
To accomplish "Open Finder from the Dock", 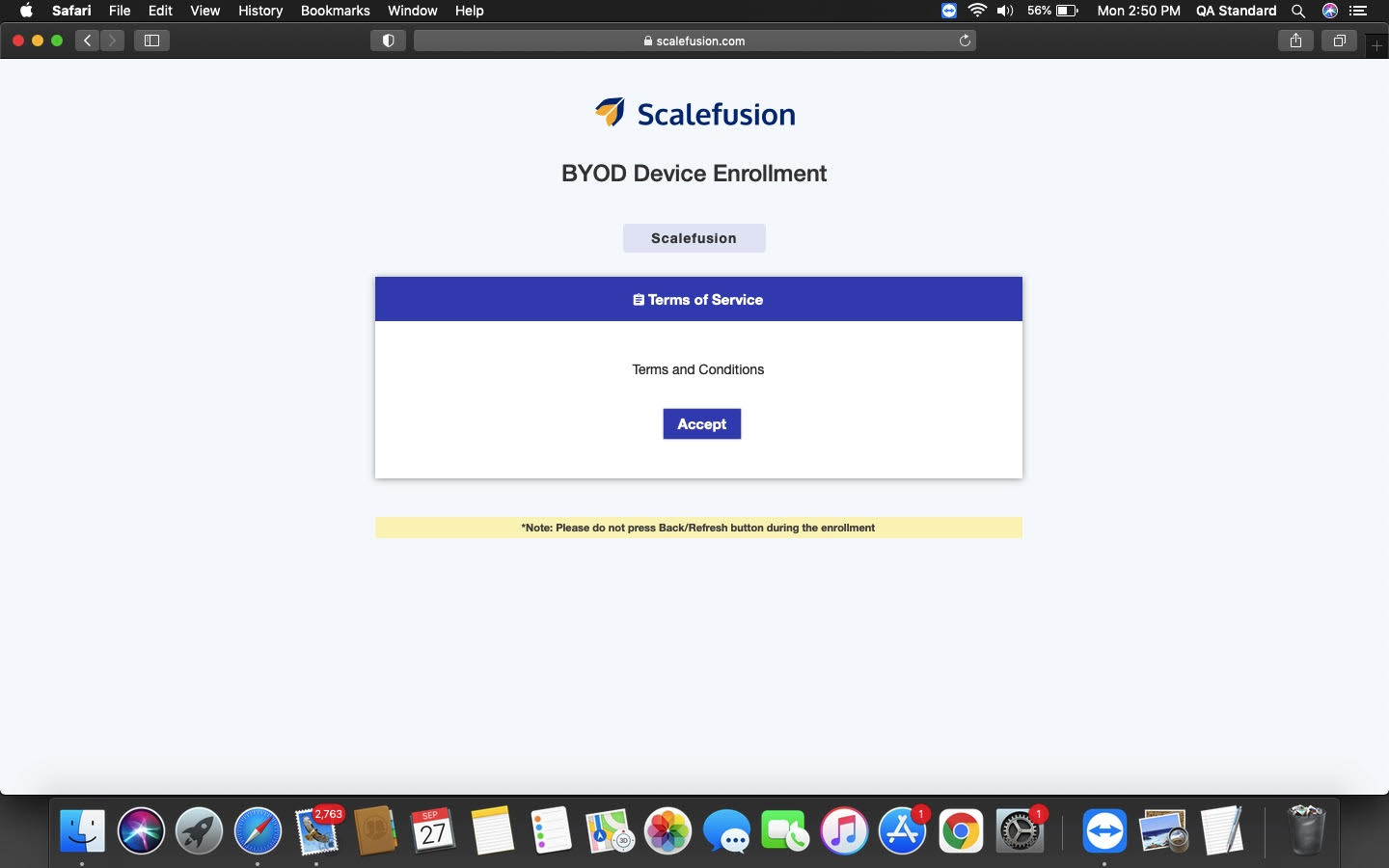I will pos(82,830).
